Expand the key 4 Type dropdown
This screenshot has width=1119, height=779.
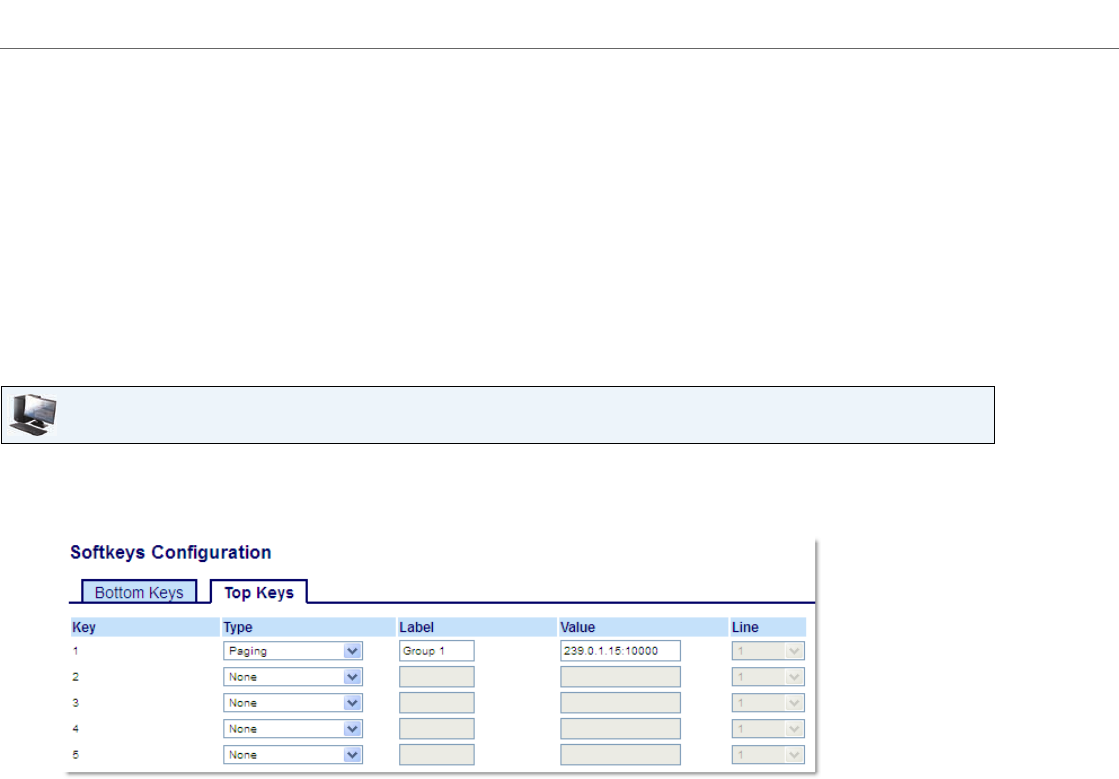[x=292, y=729]
